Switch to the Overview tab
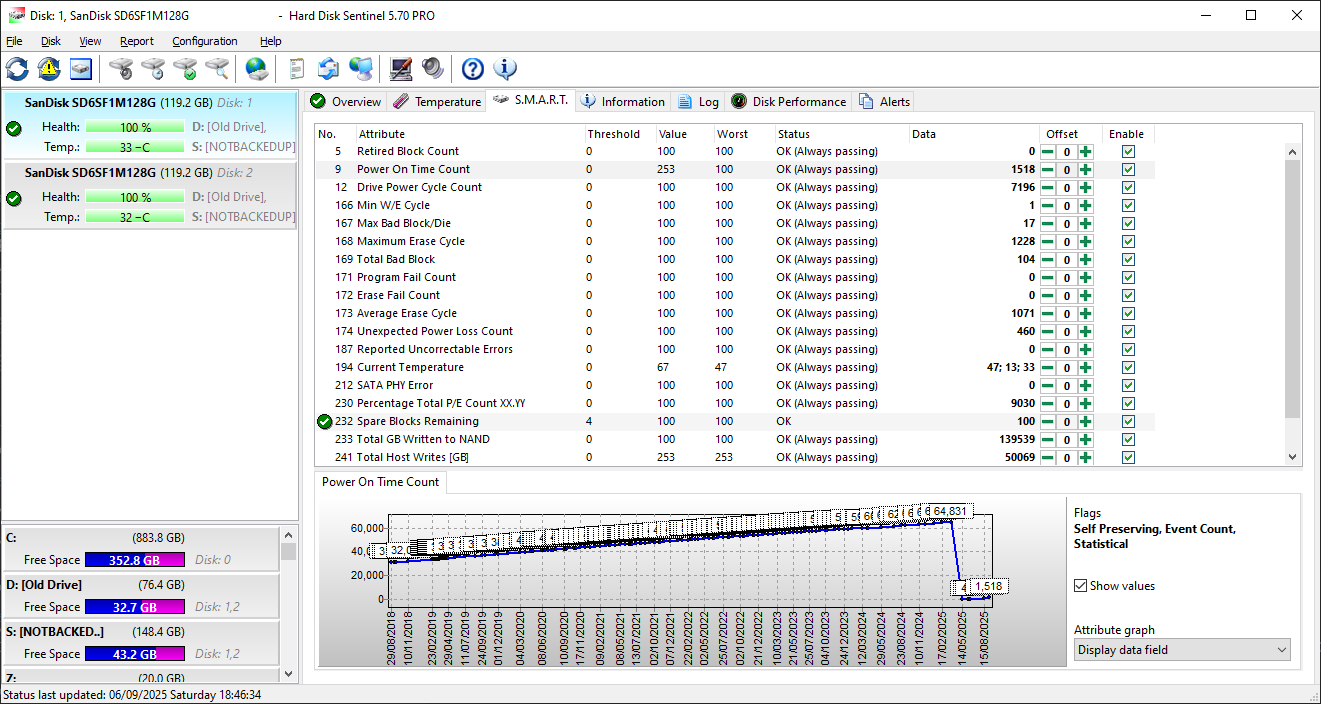The height and width of the screenshot is (704, 1321). 345,102
